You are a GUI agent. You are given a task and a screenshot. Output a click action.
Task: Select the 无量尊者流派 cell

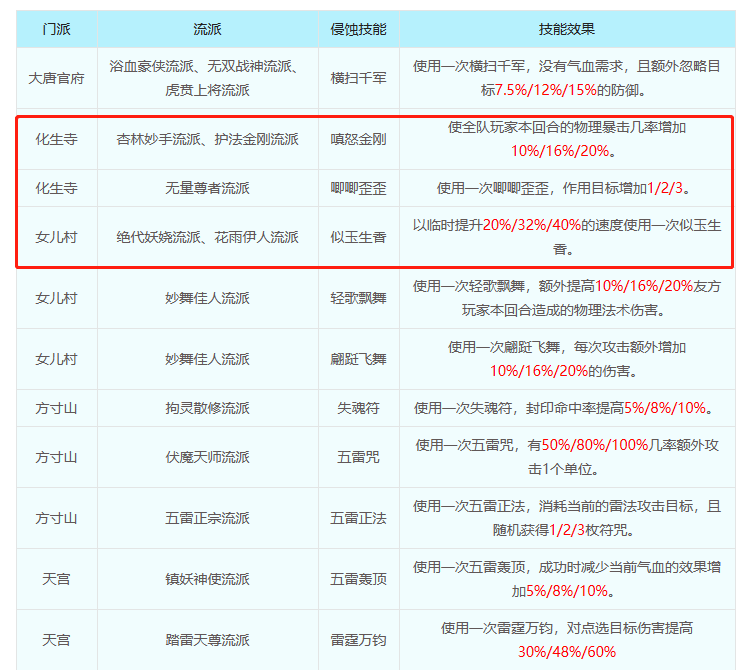tap(207, 188)
